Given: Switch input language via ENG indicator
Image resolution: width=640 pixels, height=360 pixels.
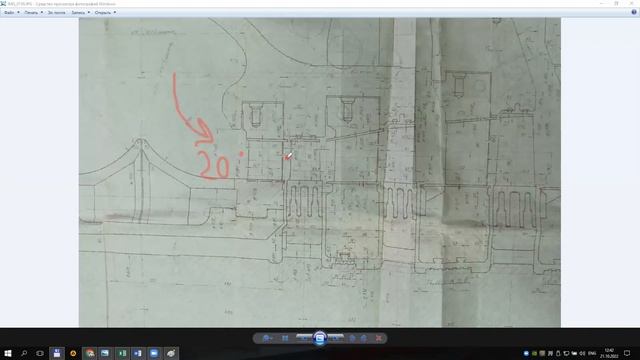Looking at the screenshot, I should coord(592,353).
